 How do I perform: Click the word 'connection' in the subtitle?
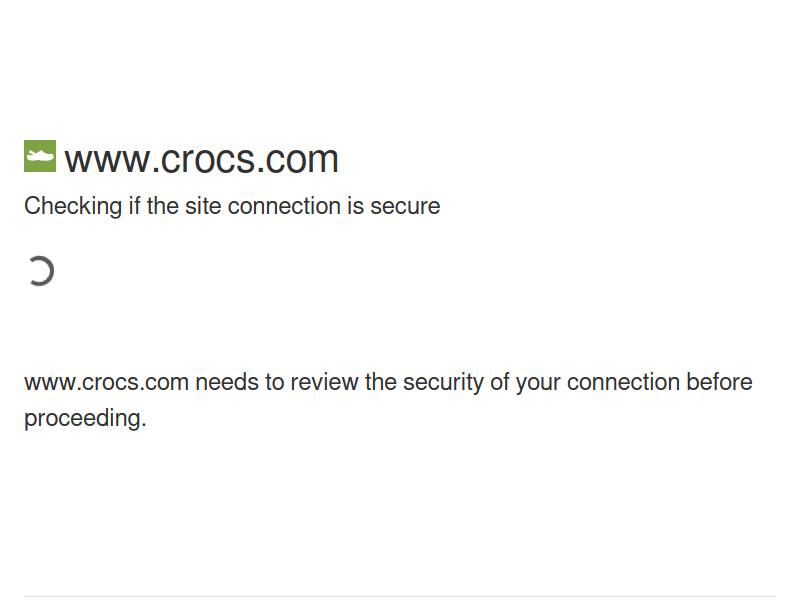click(284, 207)
